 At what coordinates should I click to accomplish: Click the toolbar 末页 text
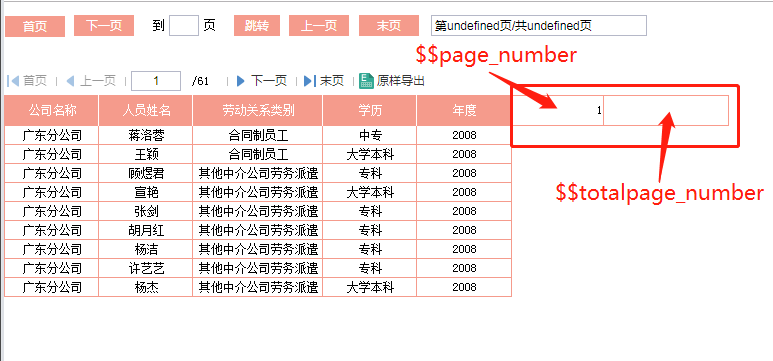[x=332, y=81]
